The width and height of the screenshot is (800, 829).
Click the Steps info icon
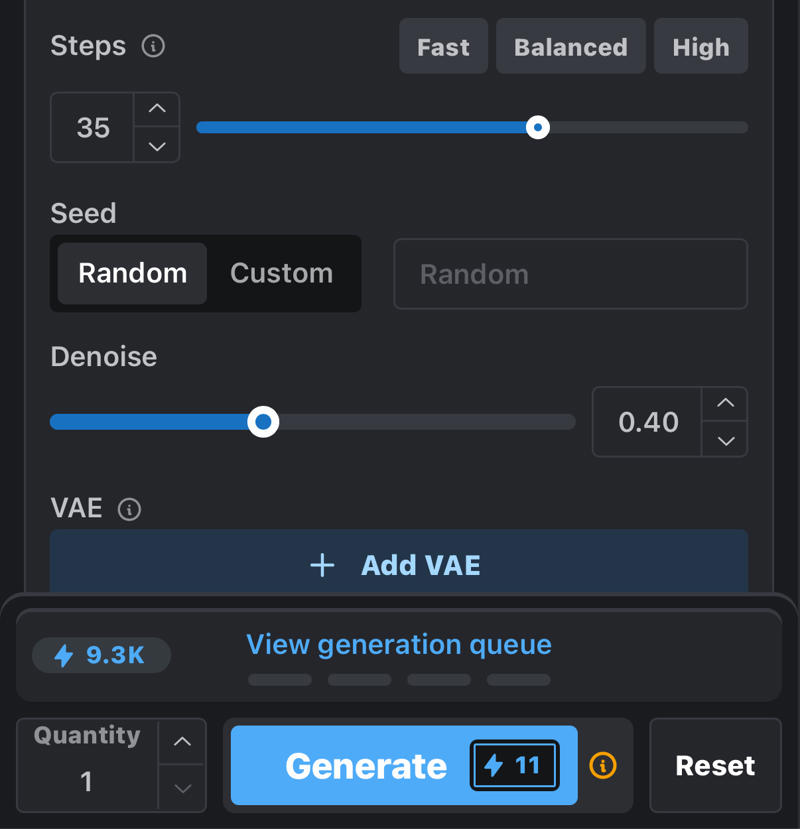153,46
